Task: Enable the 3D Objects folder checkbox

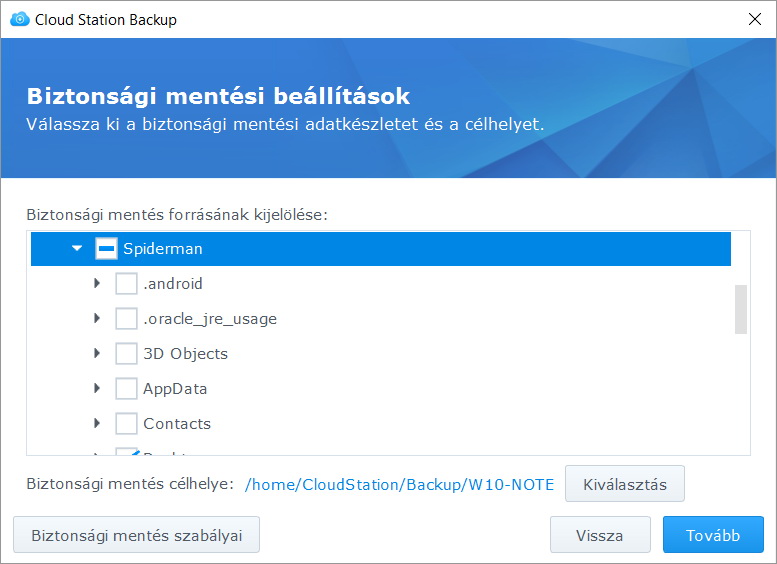Action: pyautogui.click(x=127, y=354)
